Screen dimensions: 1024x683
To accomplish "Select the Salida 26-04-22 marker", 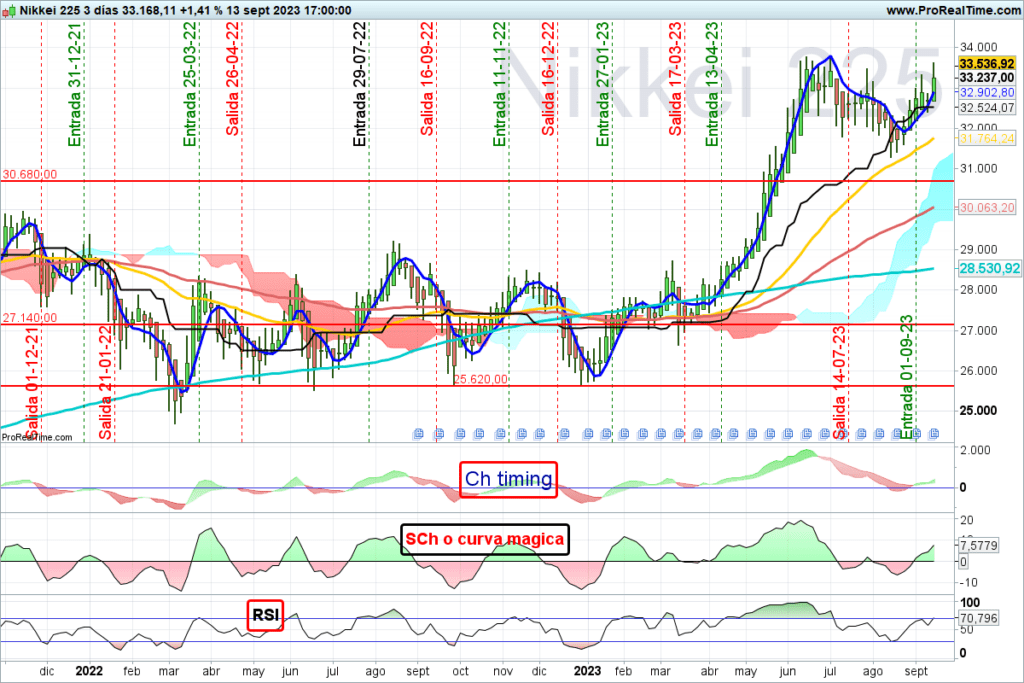I will click(232, 79).
